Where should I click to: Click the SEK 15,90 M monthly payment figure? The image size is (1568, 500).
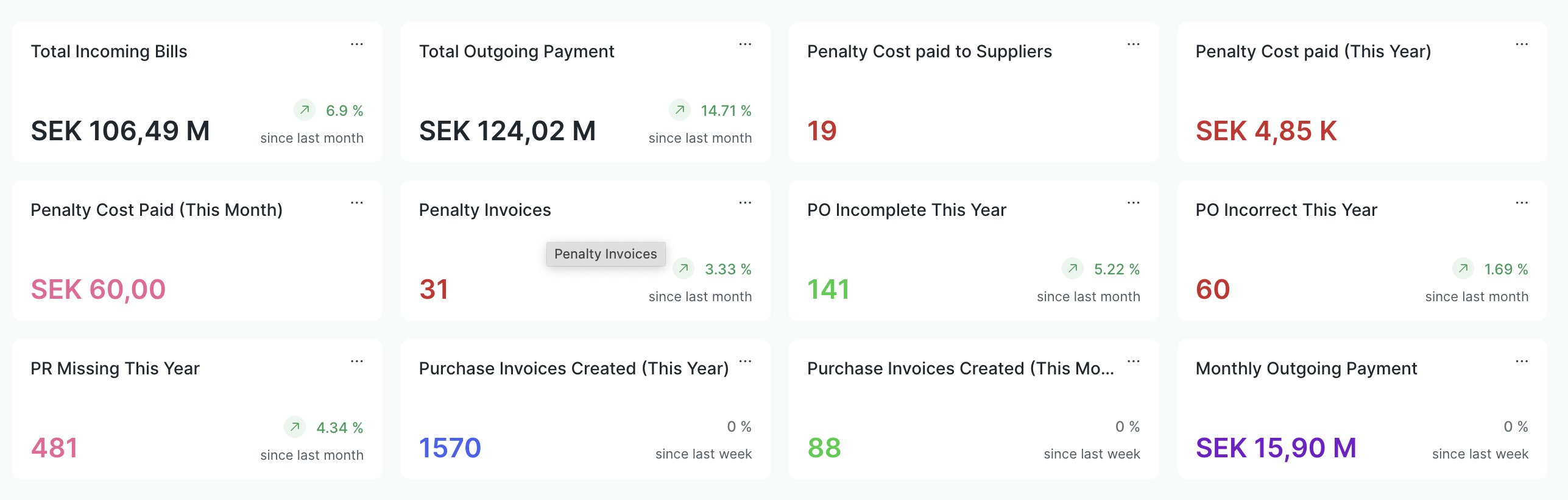[x=1276, y=448]
